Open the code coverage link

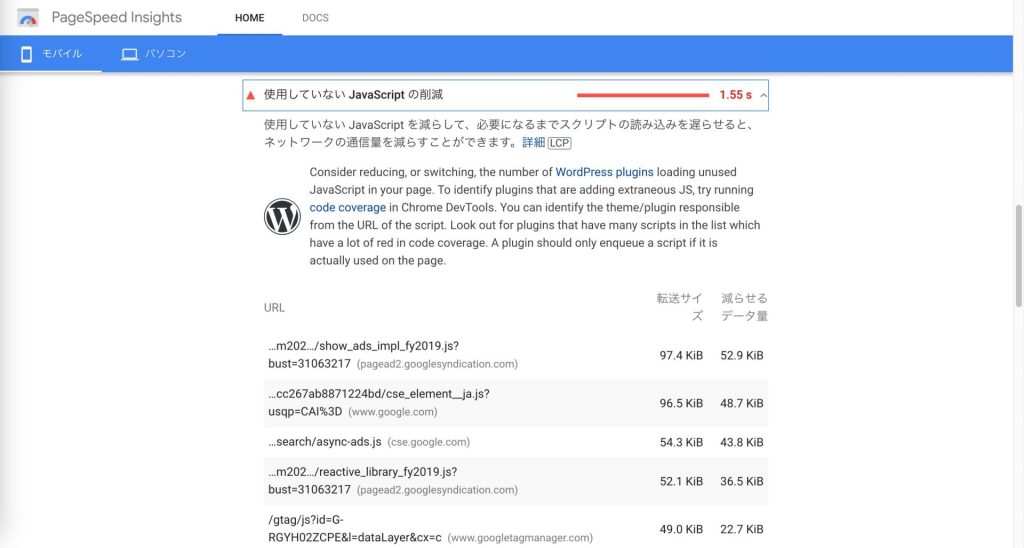coord(347,207)
